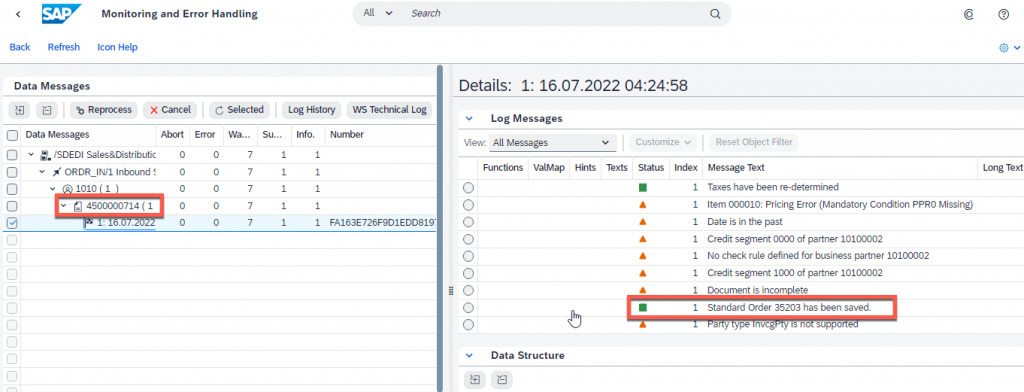
Task: Open the help question mark icon
Action: point(1004,14)
